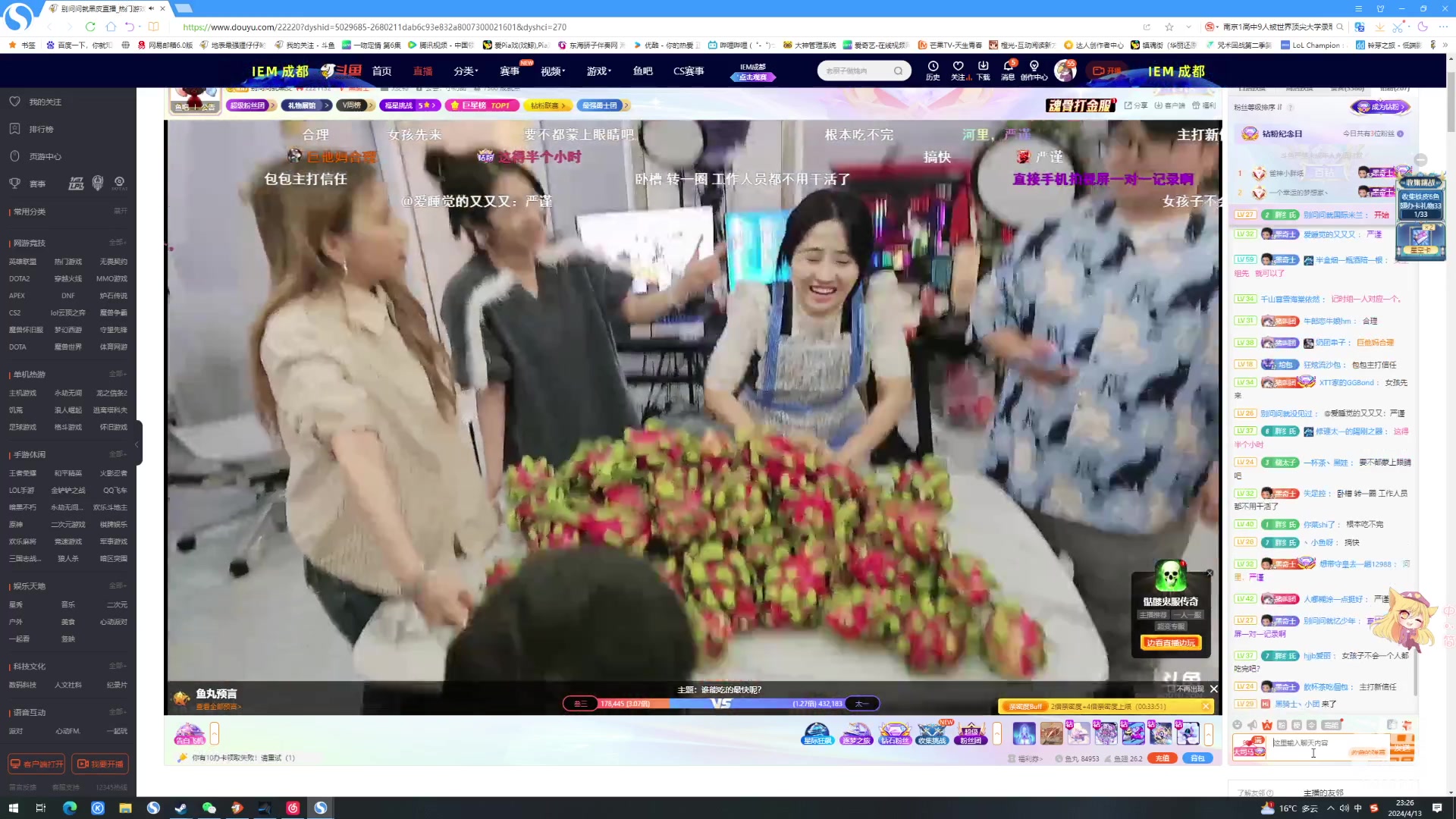1456x819 pixels.
Task: Tick the 不再出现 checkbox on prediction bar
Action: point(1172,689)
